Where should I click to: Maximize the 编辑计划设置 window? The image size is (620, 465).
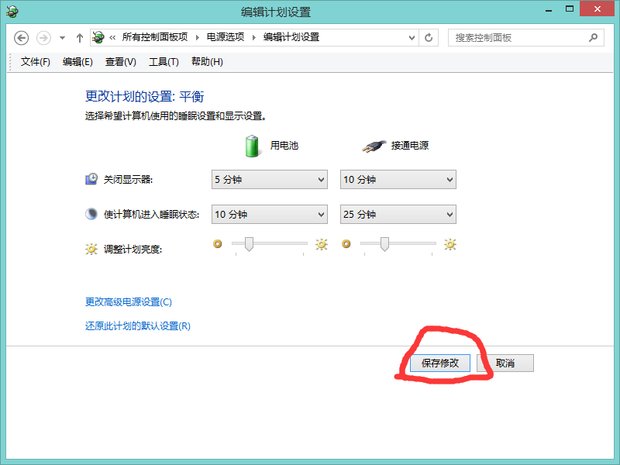(x=569, y=9)
